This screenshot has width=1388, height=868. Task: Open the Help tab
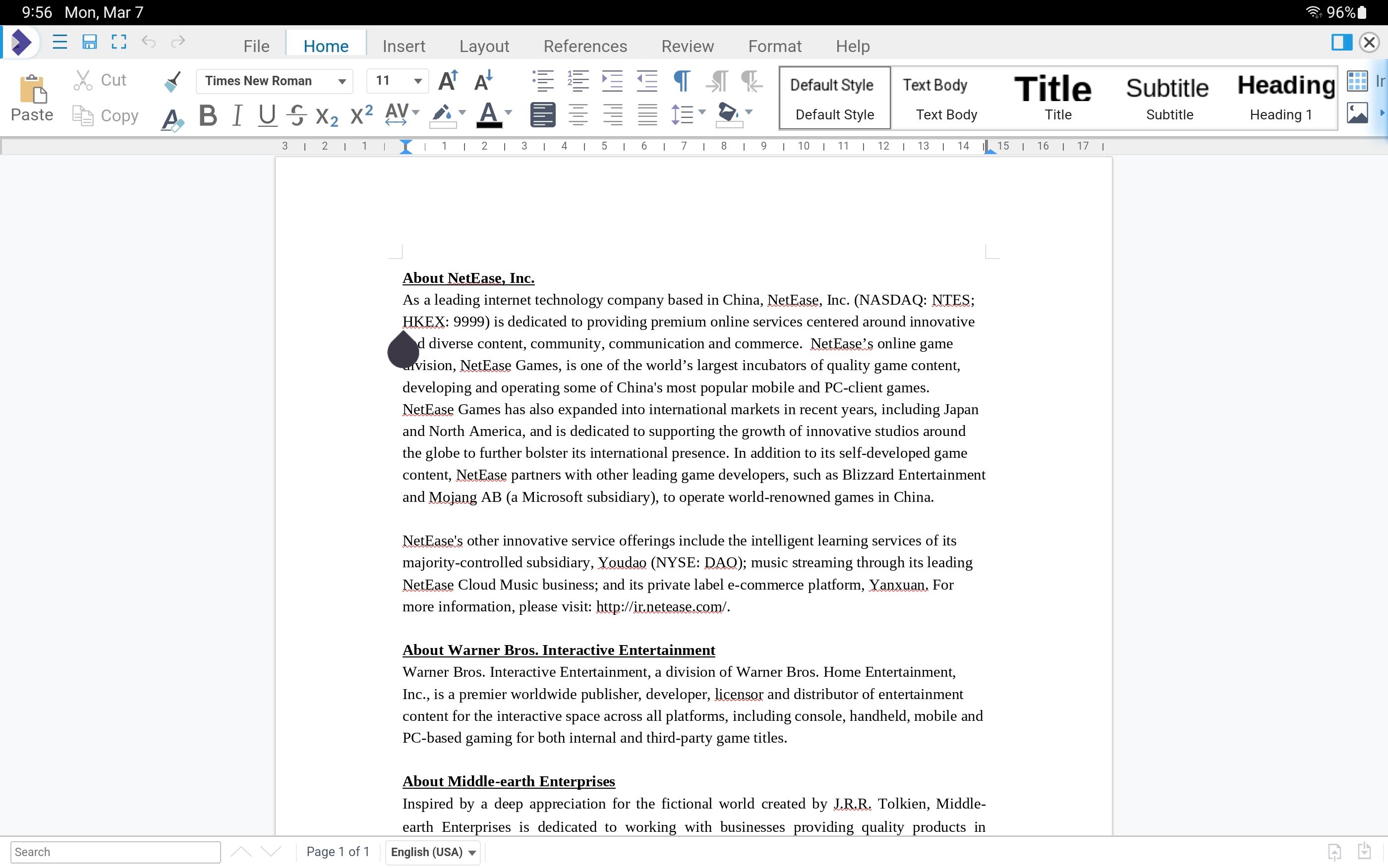pyautogui.click(x=853, y=46)
